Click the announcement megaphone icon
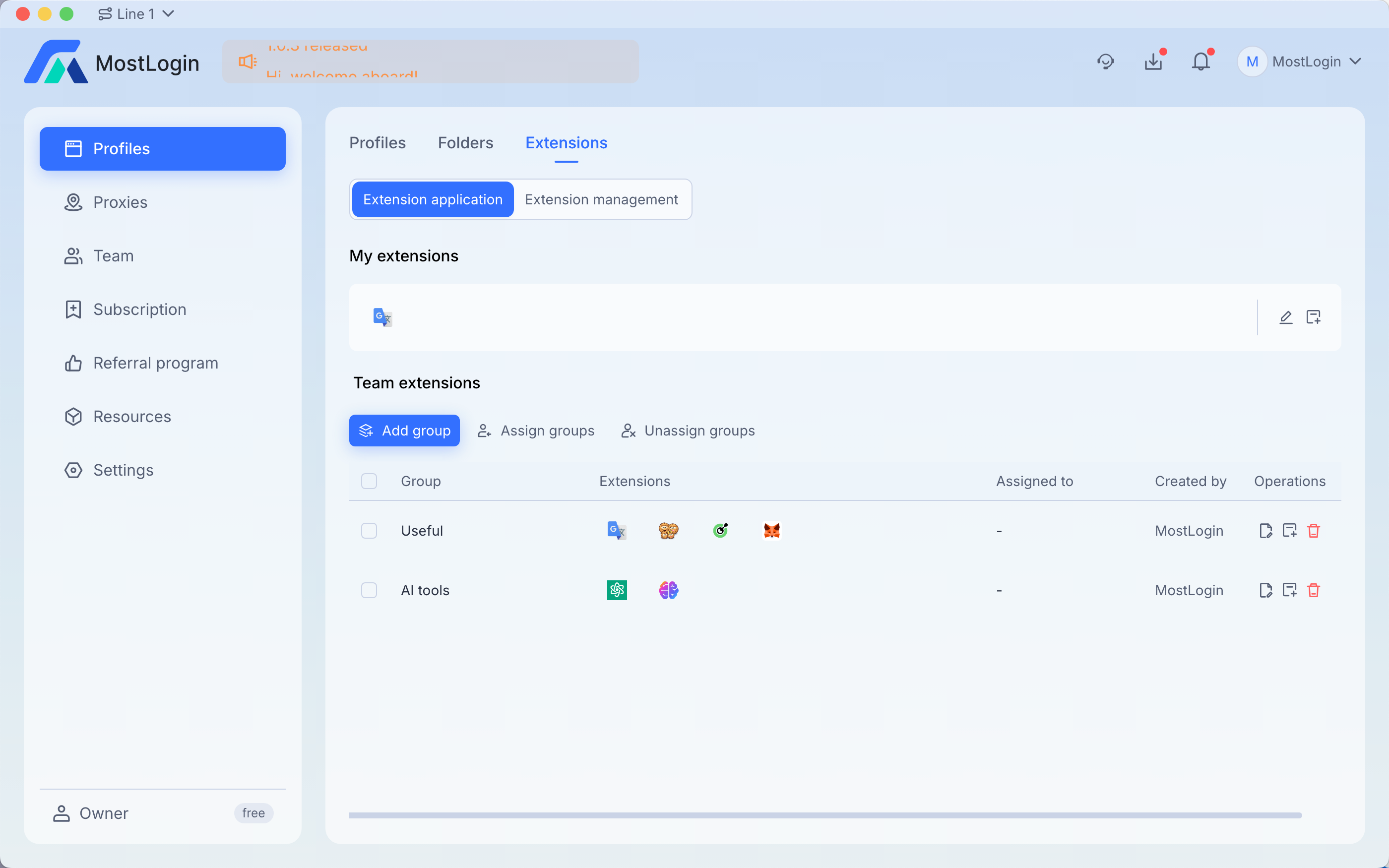 tap(248, 62)
